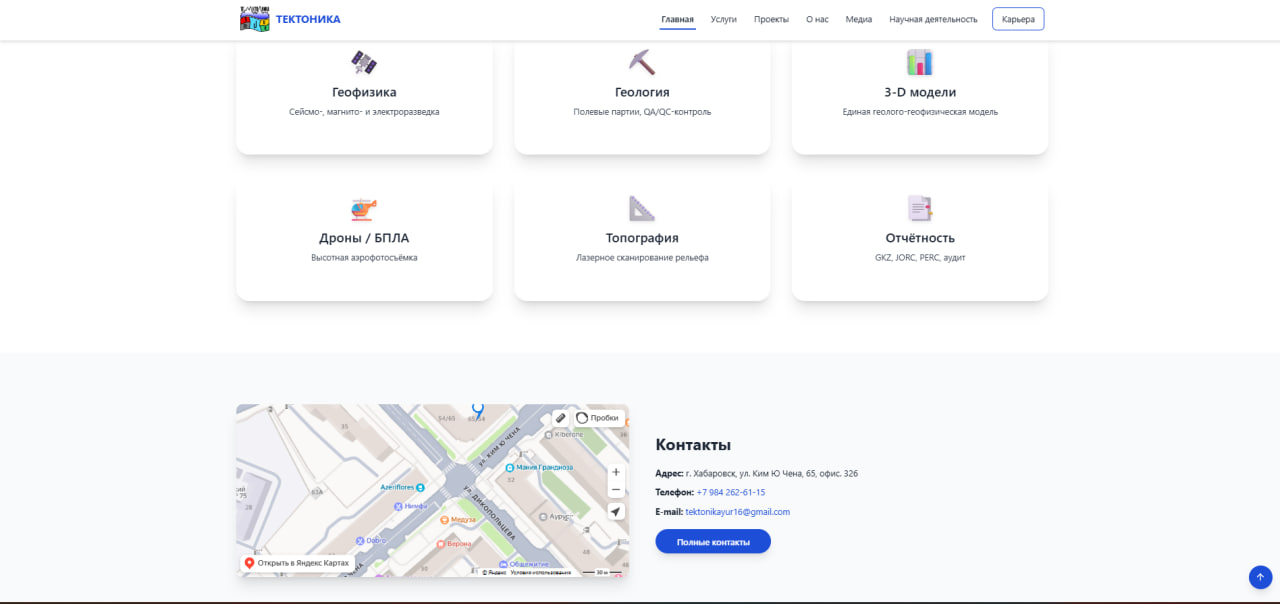This screenshot has height=604, width=1280.
Task: Select the Геология pickaxe icon
Action: (642, 62)
